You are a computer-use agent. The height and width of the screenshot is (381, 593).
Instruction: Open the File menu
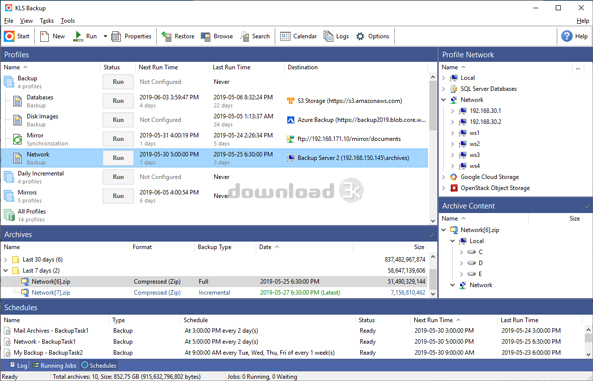[x=8, y=21]
